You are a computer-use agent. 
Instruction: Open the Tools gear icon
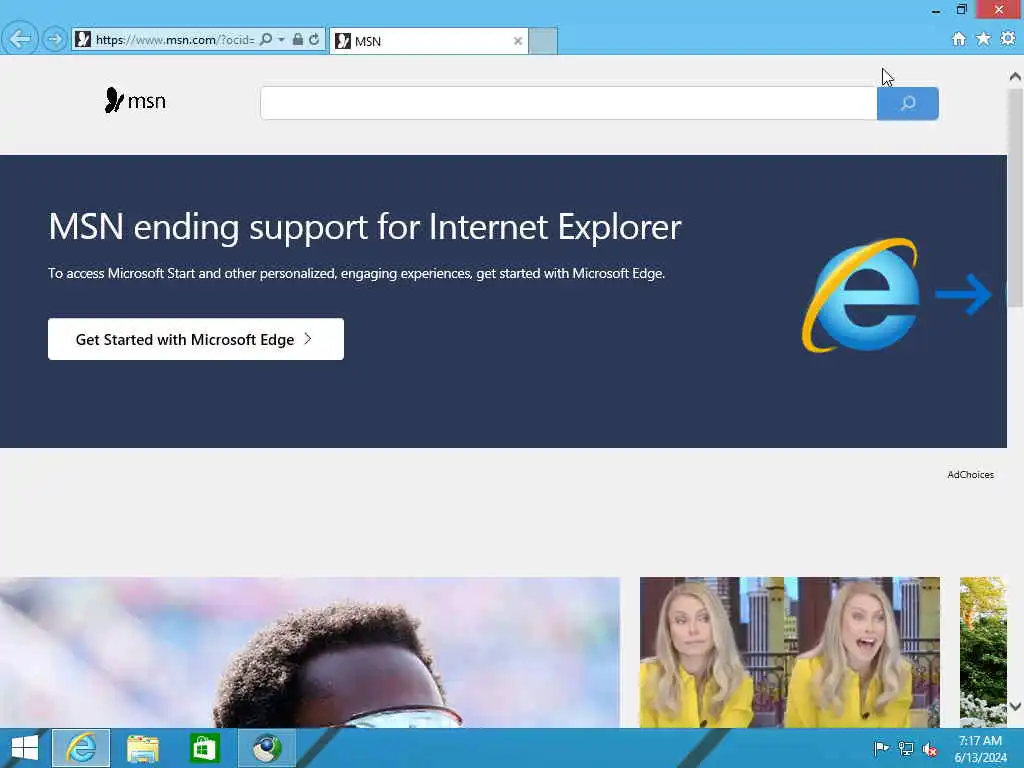click(x=1008, y=39)
